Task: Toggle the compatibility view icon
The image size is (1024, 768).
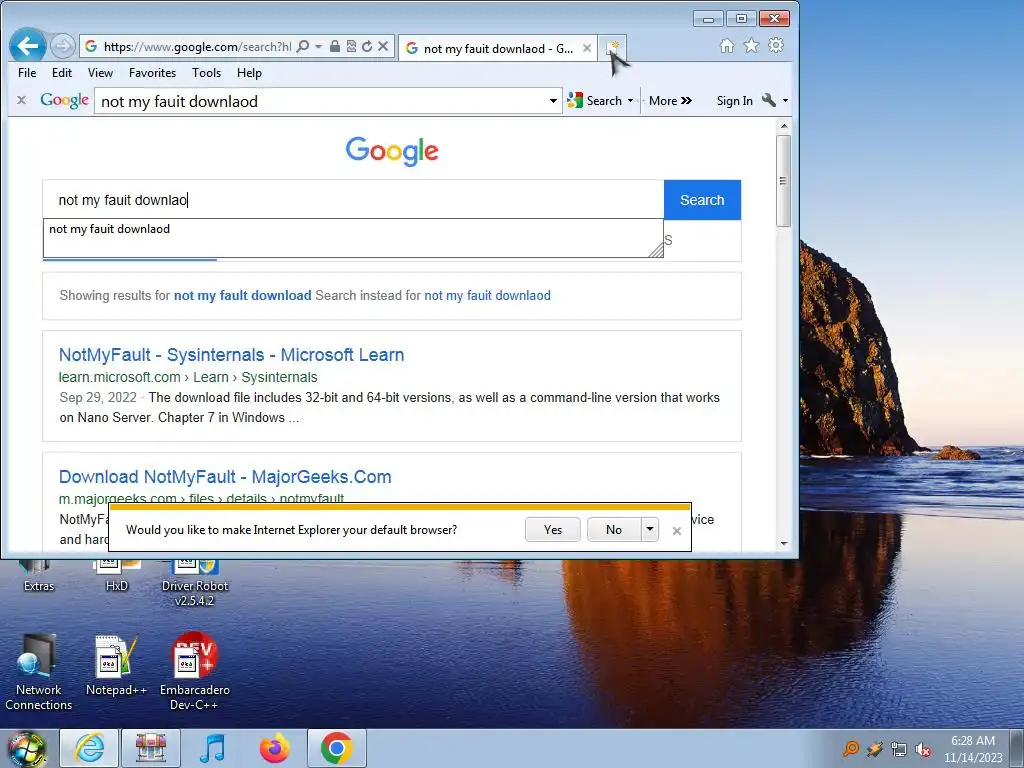Action: [351, 46]
